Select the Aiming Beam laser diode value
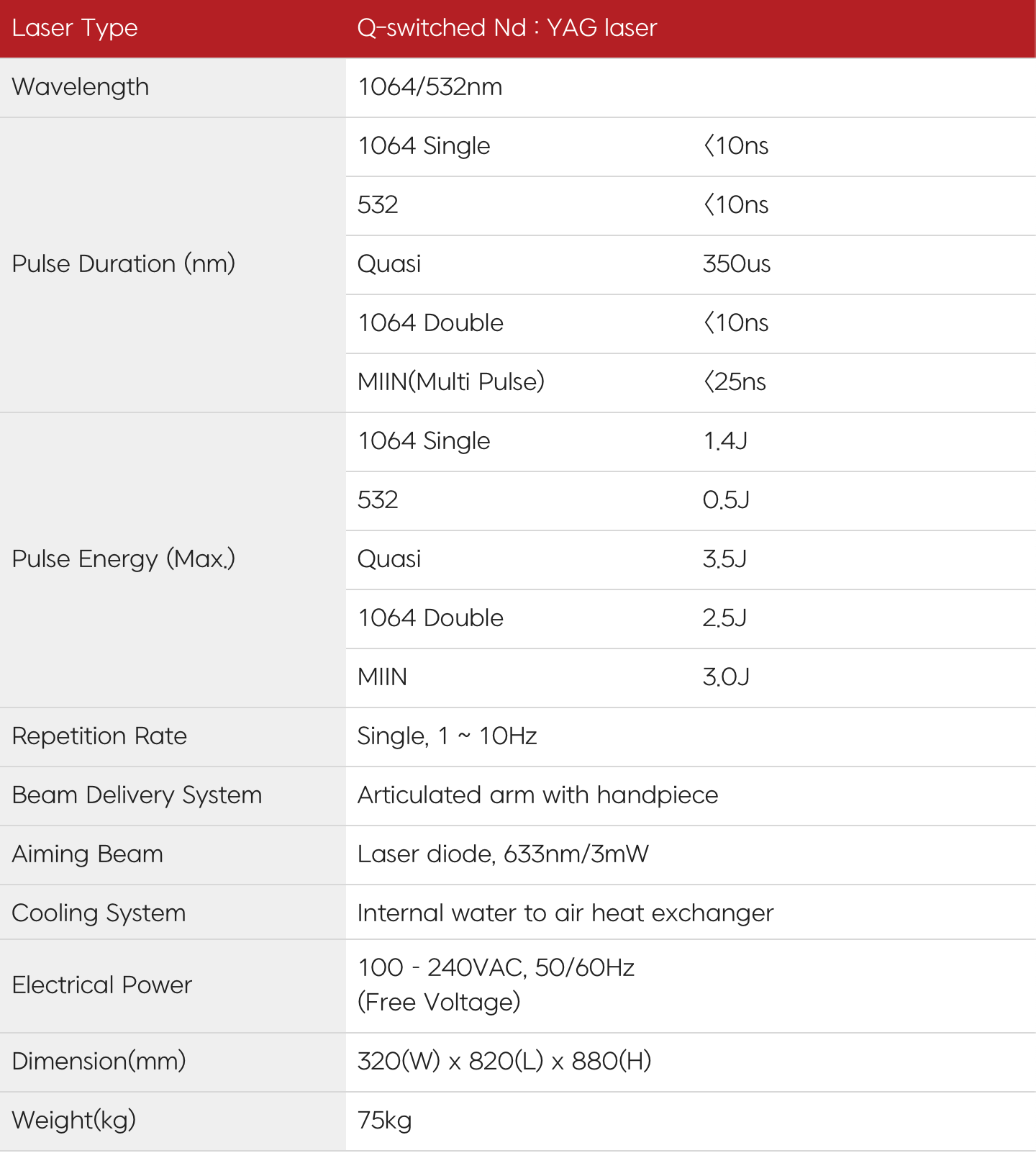 tap(503, 854)
